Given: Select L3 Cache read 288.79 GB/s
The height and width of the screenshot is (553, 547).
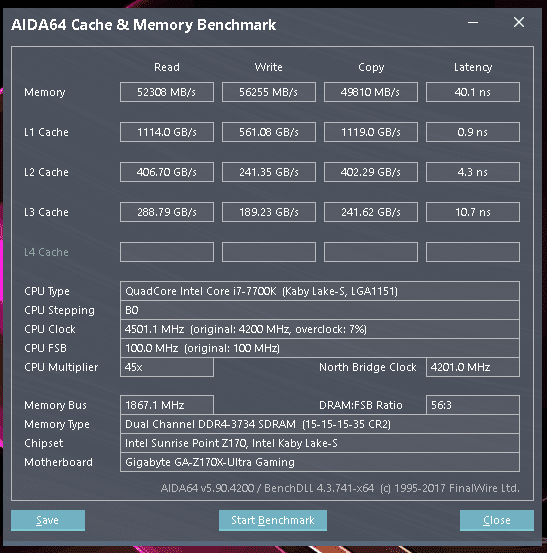Looking at the screenshot, I should (x=167, y=212).
